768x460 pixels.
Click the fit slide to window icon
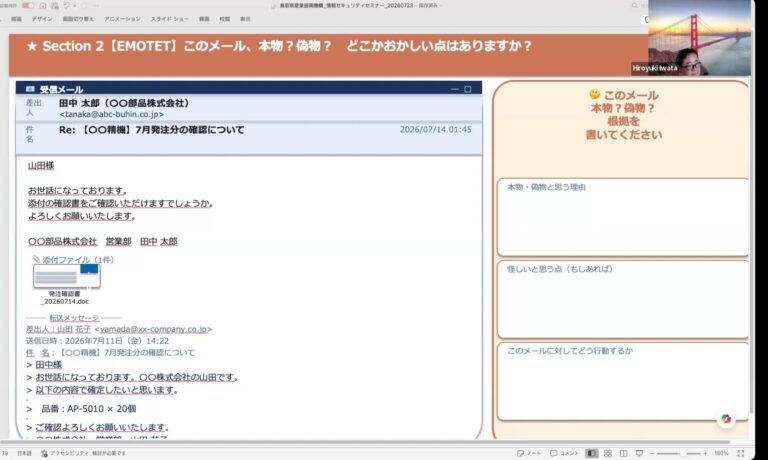click(x=741, y=453)
